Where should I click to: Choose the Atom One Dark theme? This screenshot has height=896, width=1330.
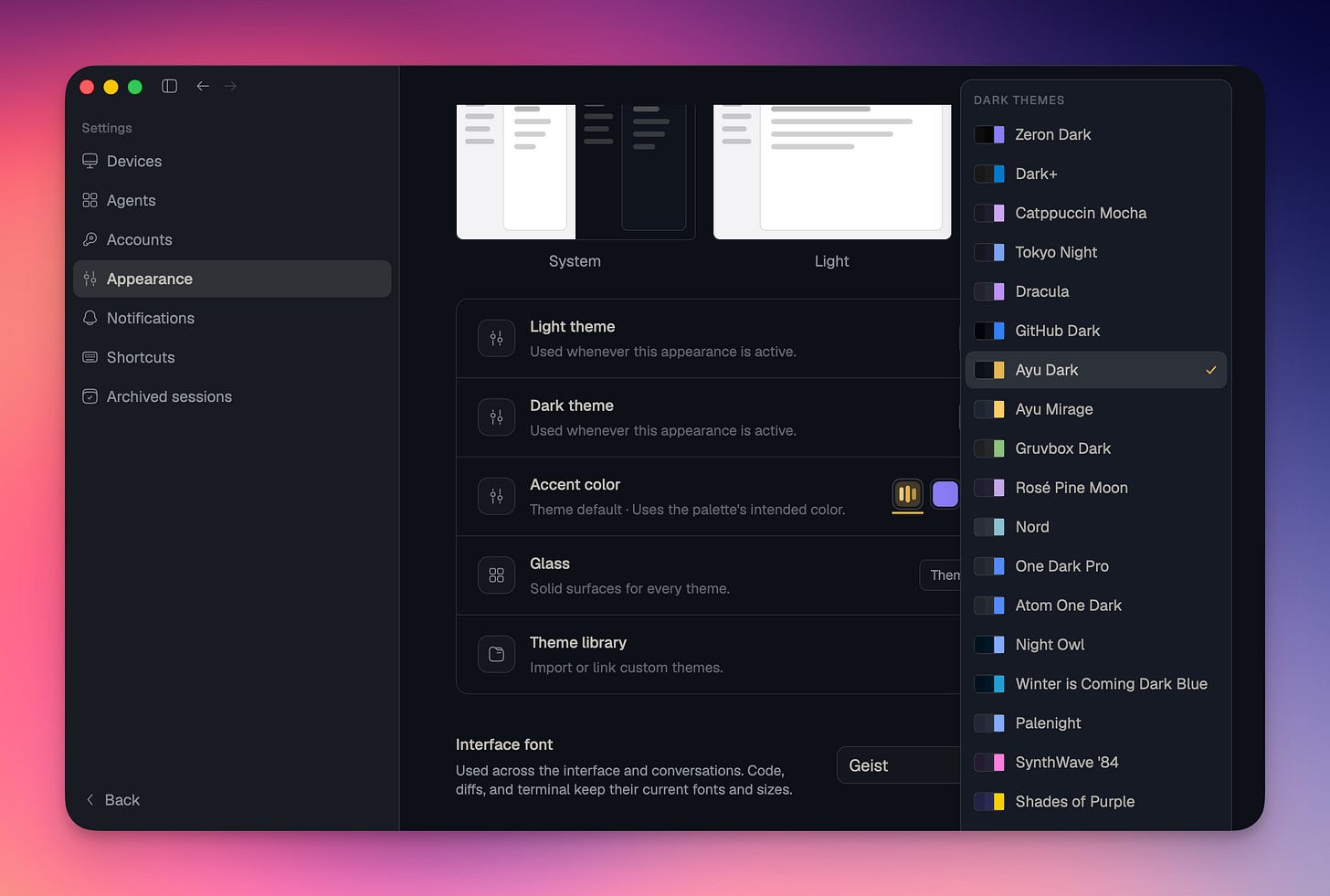click(1096, 606)
